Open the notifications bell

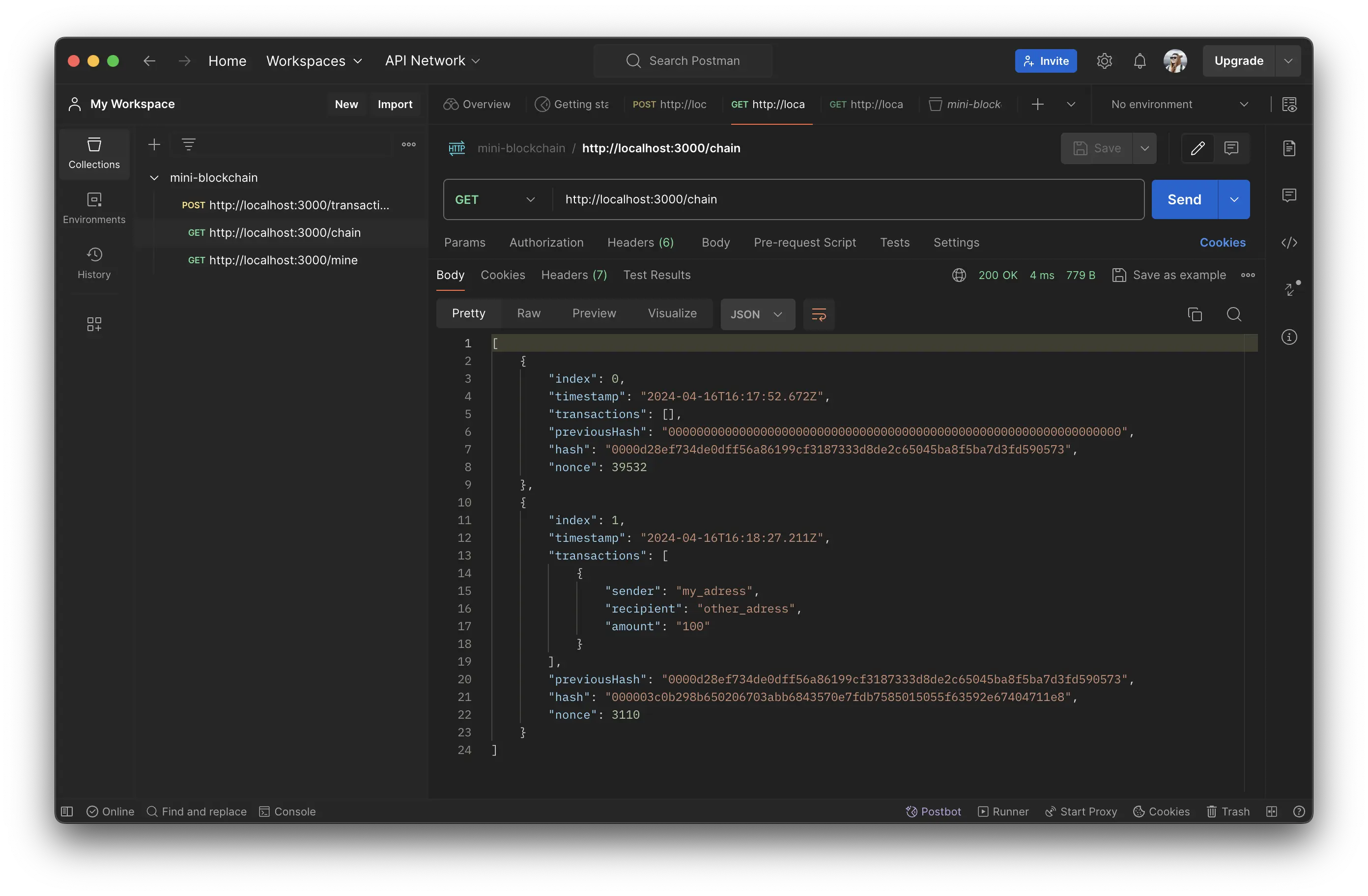[x=1139, y=61]
